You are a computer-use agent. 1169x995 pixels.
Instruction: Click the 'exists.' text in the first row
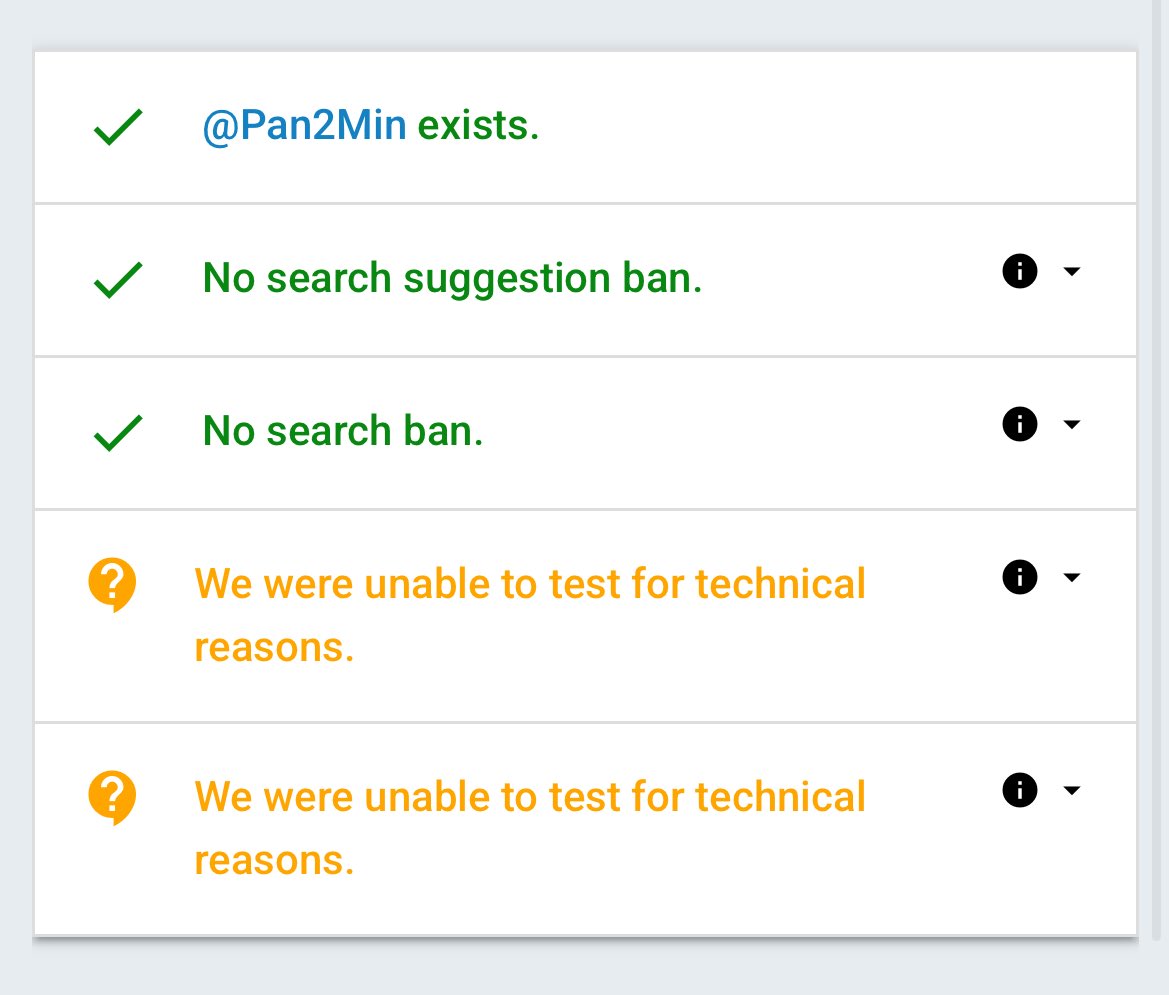(x=478, y=125)
